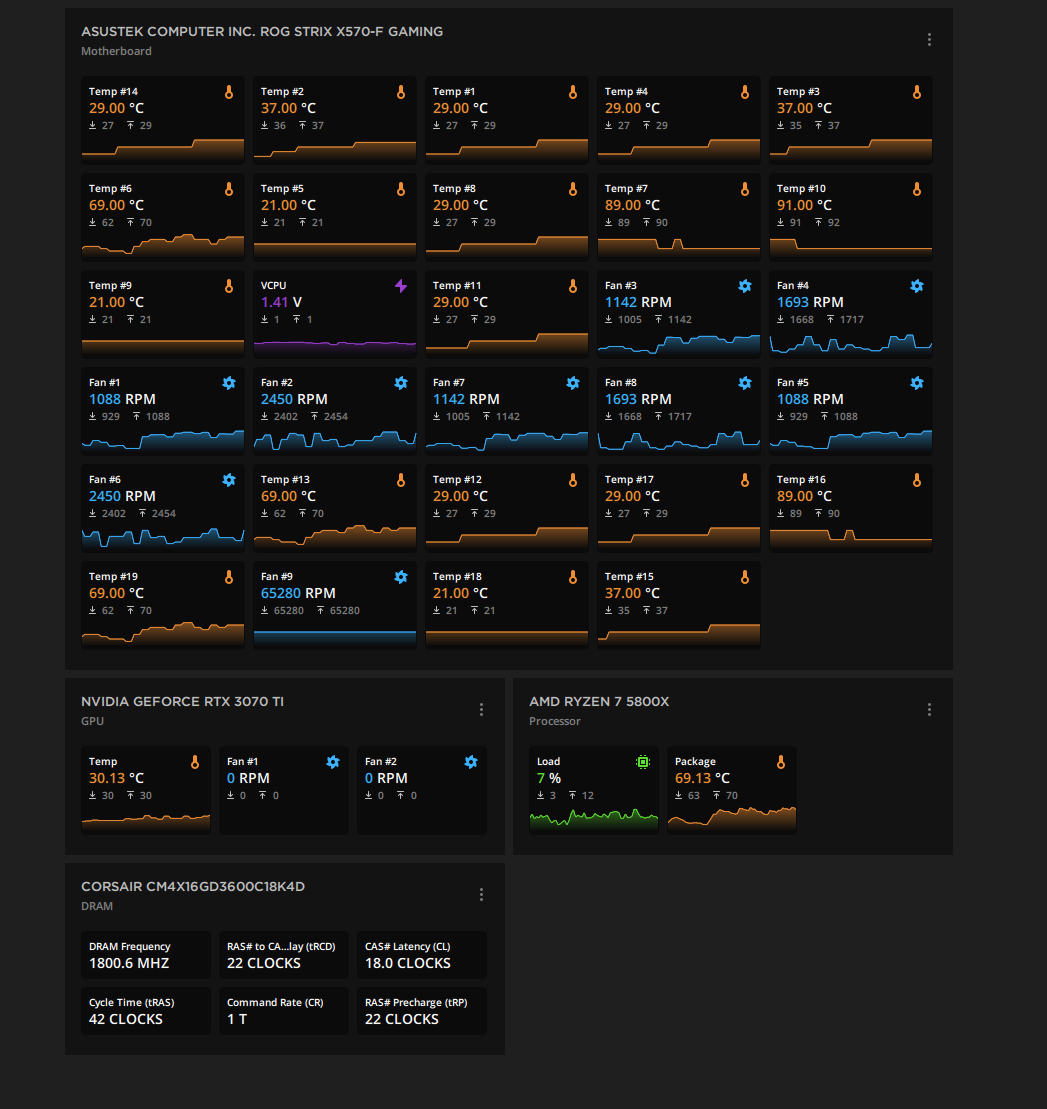Click the fan icon on Fan #8 card

click(744, 383)
